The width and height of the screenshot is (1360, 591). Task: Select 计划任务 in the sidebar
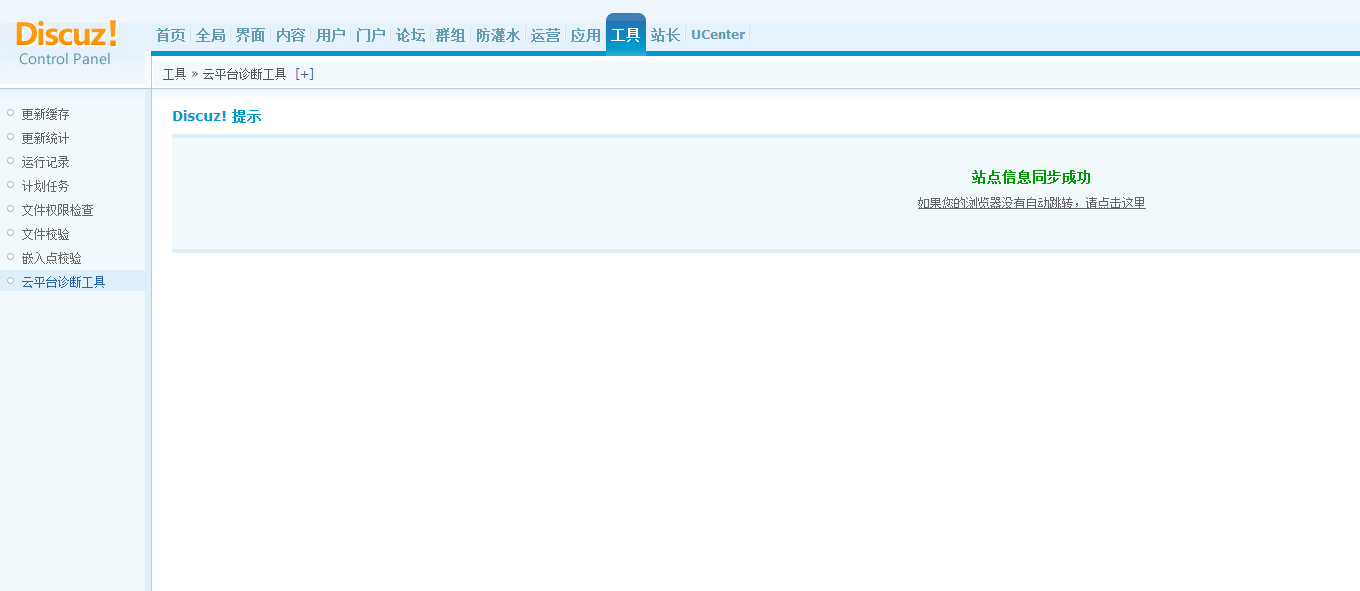46,186
